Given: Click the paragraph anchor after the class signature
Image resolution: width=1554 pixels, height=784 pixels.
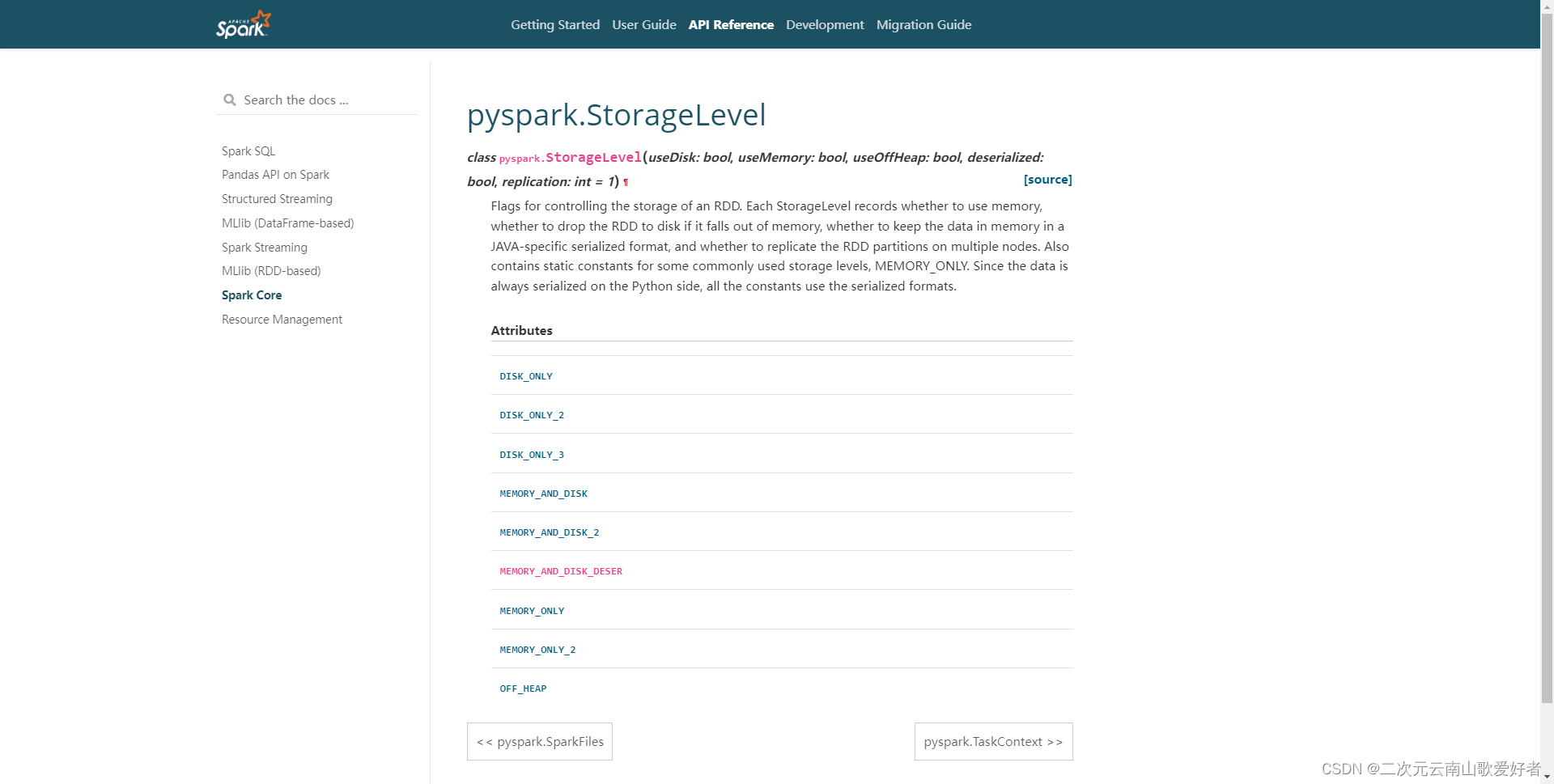Looking at the screenshot, I should pos(626,182).
